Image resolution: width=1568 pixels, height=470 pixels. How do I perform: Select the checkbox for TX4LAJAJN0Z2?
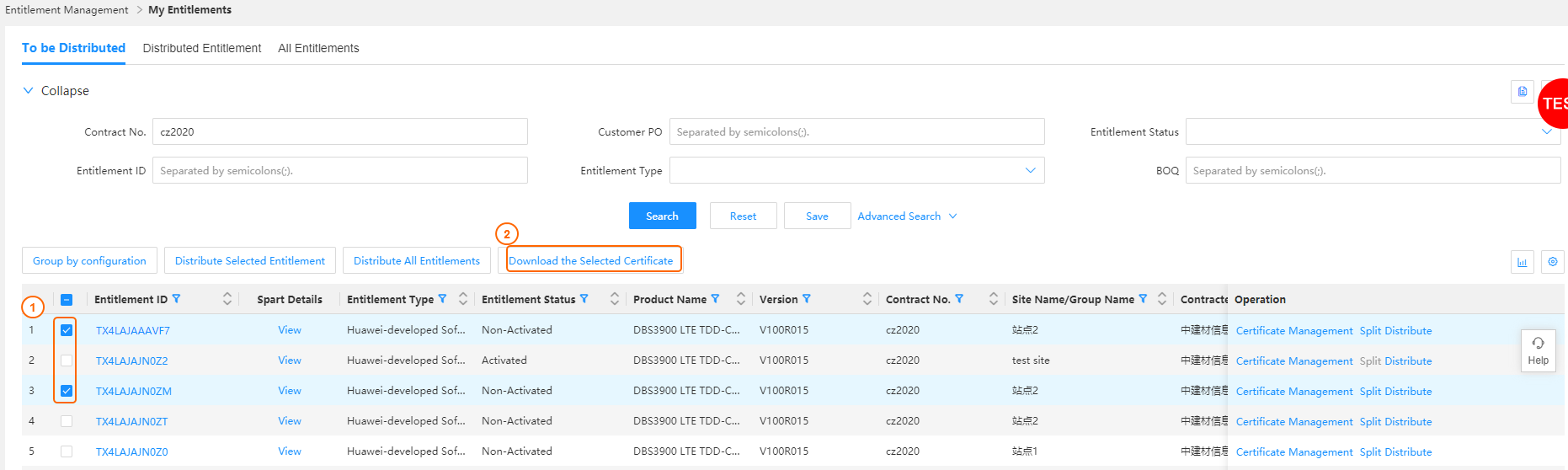[x=67, y=361]
